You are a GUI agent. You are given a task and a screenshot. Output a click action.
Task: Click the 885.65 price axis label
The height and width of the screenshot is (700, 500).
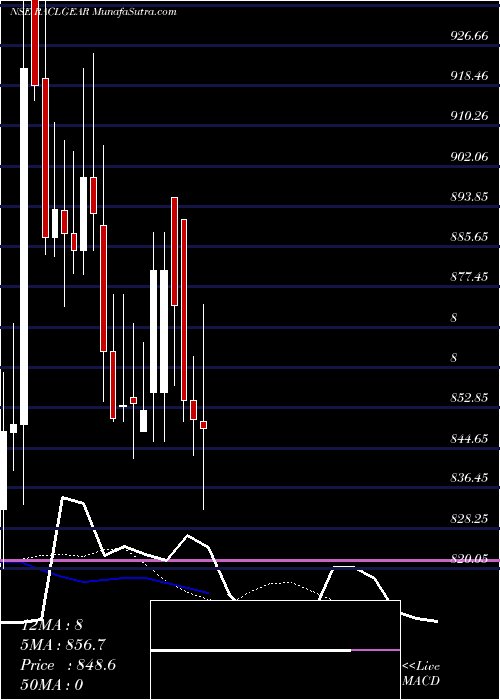(x=469, y=237)
